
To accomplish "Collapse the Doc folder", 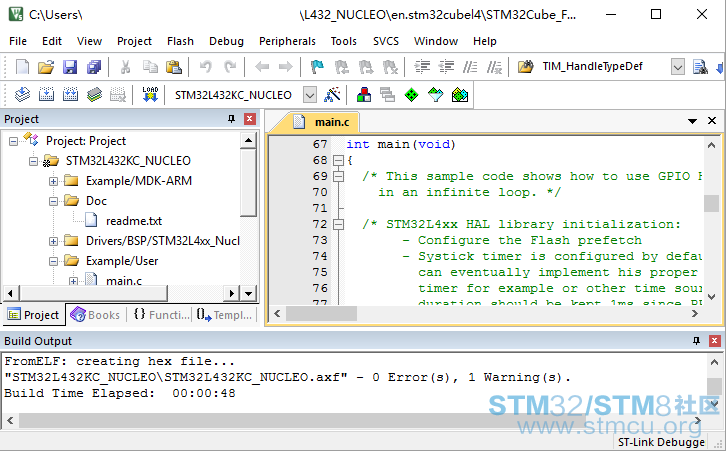I will (x=53, y=201).
